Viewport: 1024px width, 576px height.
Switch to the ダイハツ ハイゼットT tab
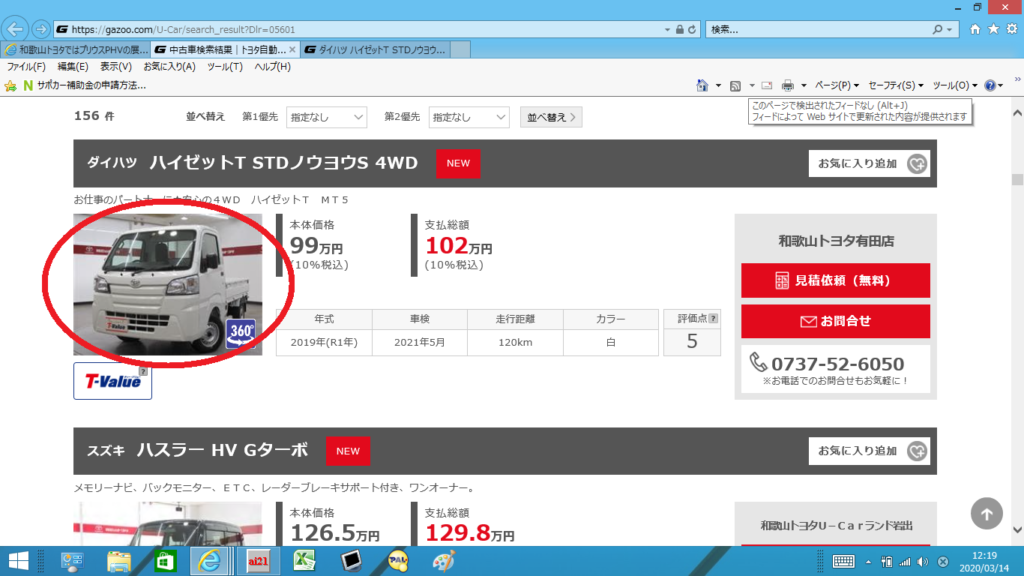tap(376, 50)
